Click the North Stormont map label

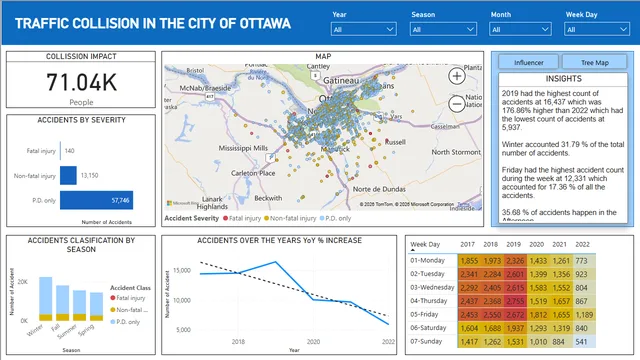[x=456, y=152]
